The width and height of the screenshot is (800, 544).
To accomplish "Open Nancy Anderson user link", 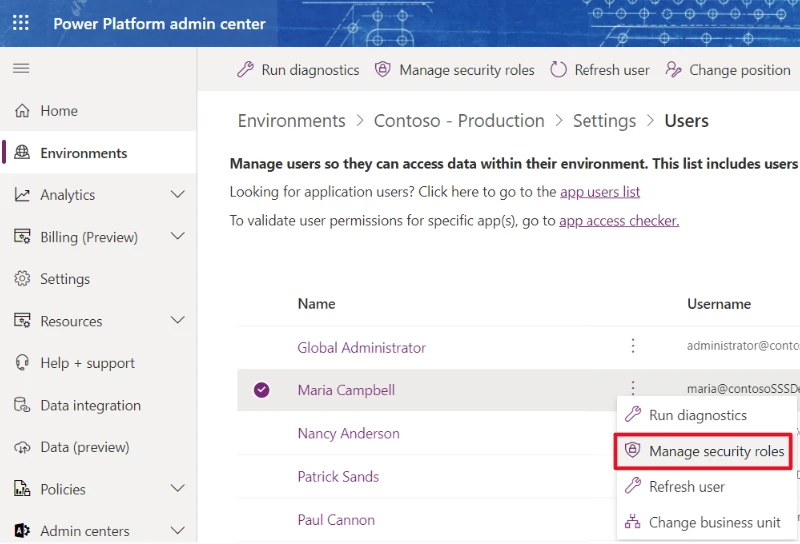I will (x=348, y=433).
